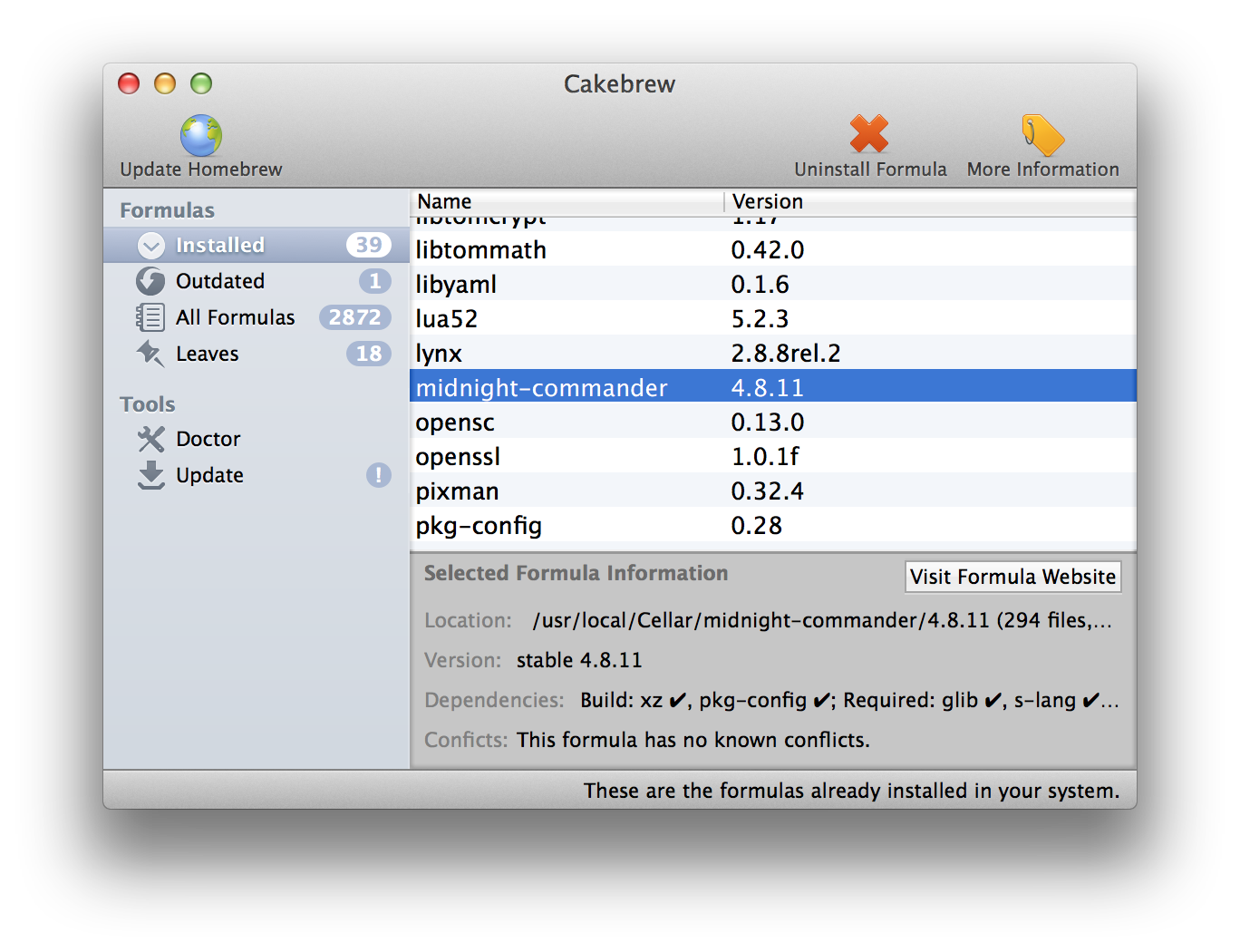This screenshot has height=952, width=1240.
Task: Open the All Formulas list icon
Action: coord(150,317)
